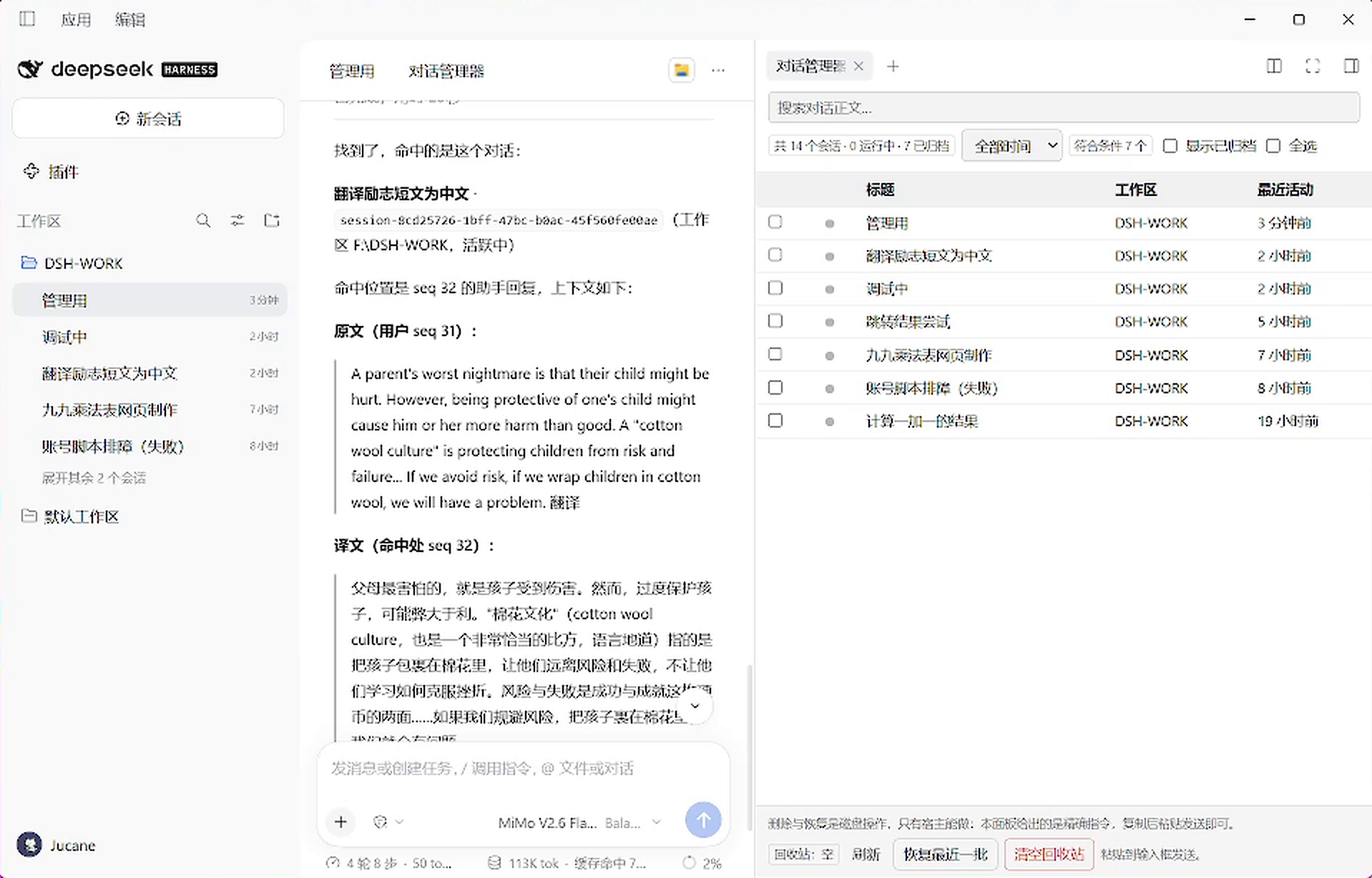This screenshot has width=1372, height=878.
Task: Jump to the bottom with down arrow button
Action: (695, 706)
